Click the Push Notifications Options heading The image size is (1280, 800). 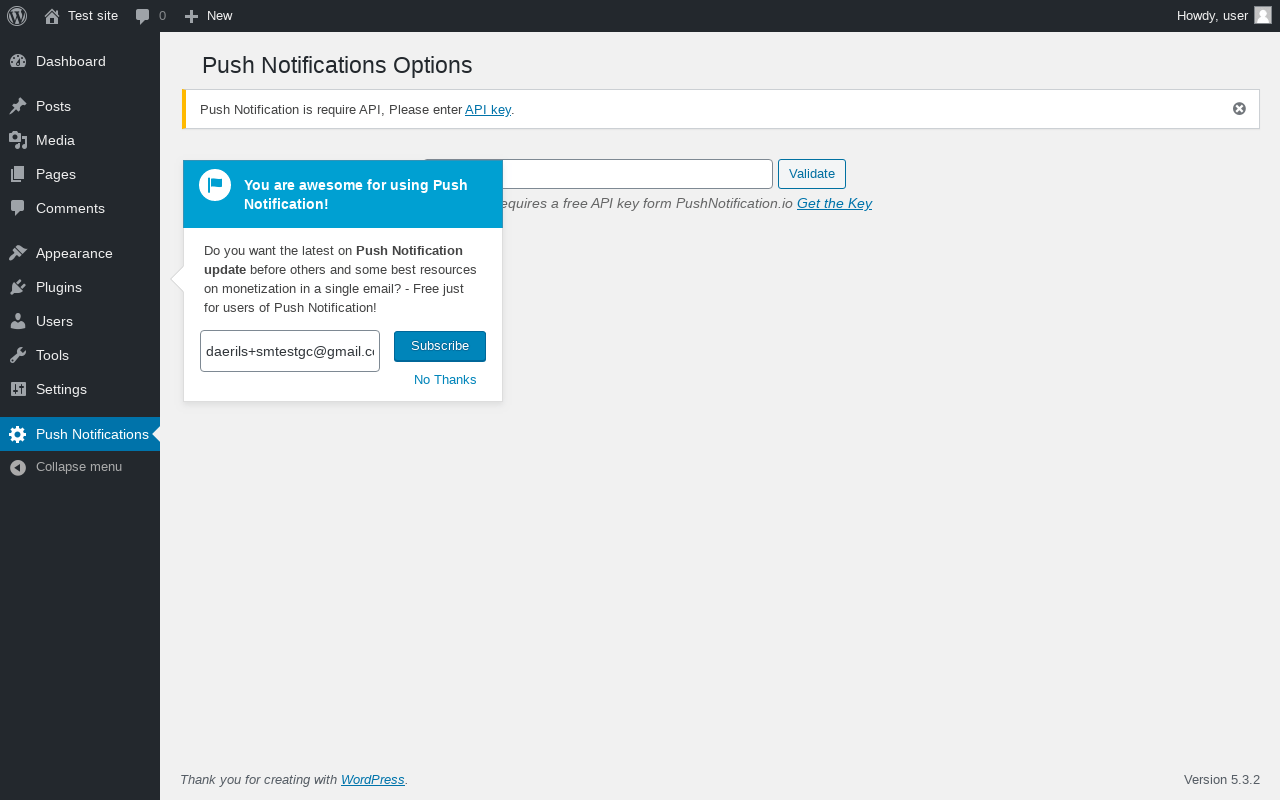(337, 65)
